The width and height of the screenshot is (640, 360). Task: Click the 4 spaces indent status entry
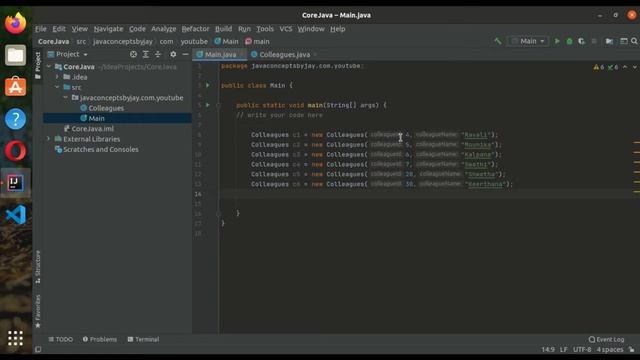(610, 349)
